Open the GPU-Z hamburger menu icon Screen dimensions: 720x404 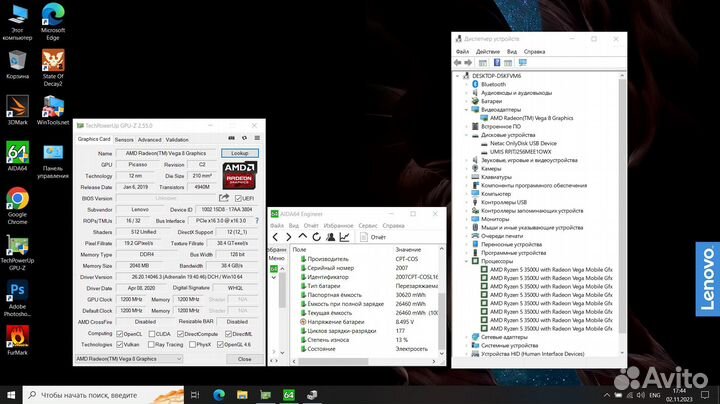[x=257, y=138]
